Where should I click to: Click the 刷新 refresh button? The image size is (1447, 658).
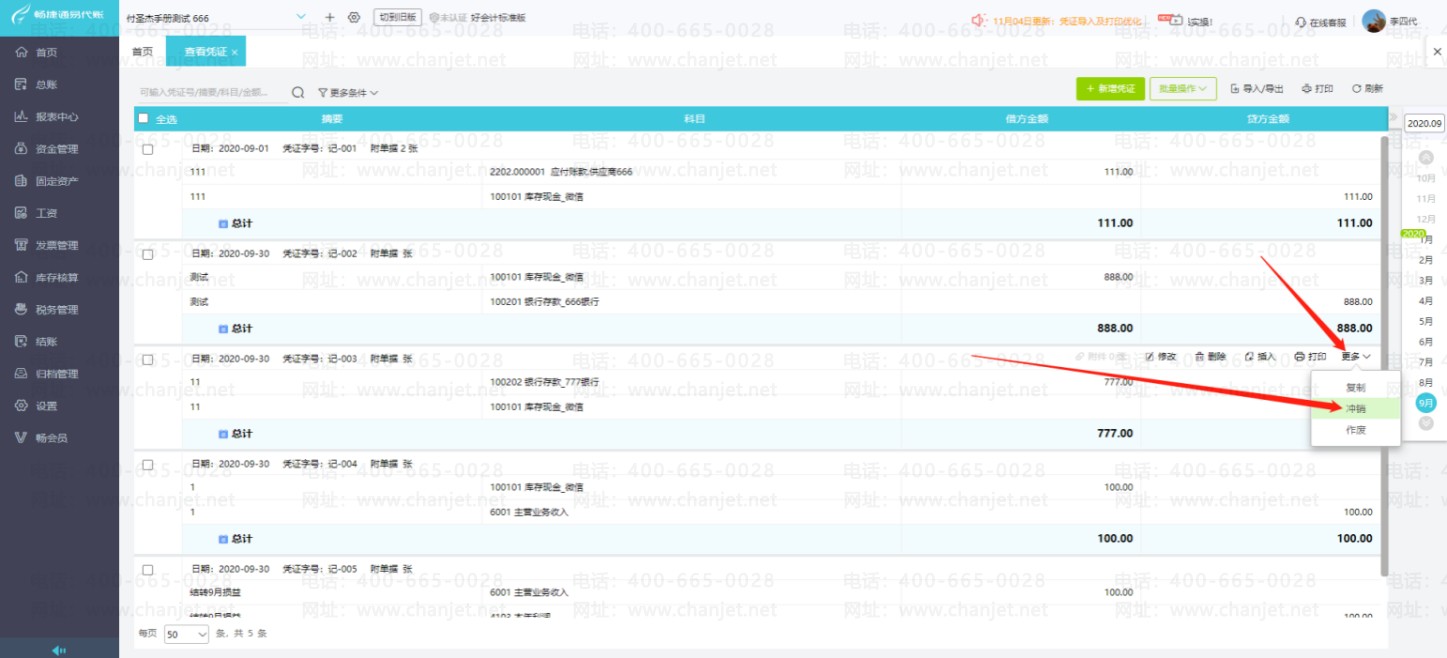click(1367, 89)
